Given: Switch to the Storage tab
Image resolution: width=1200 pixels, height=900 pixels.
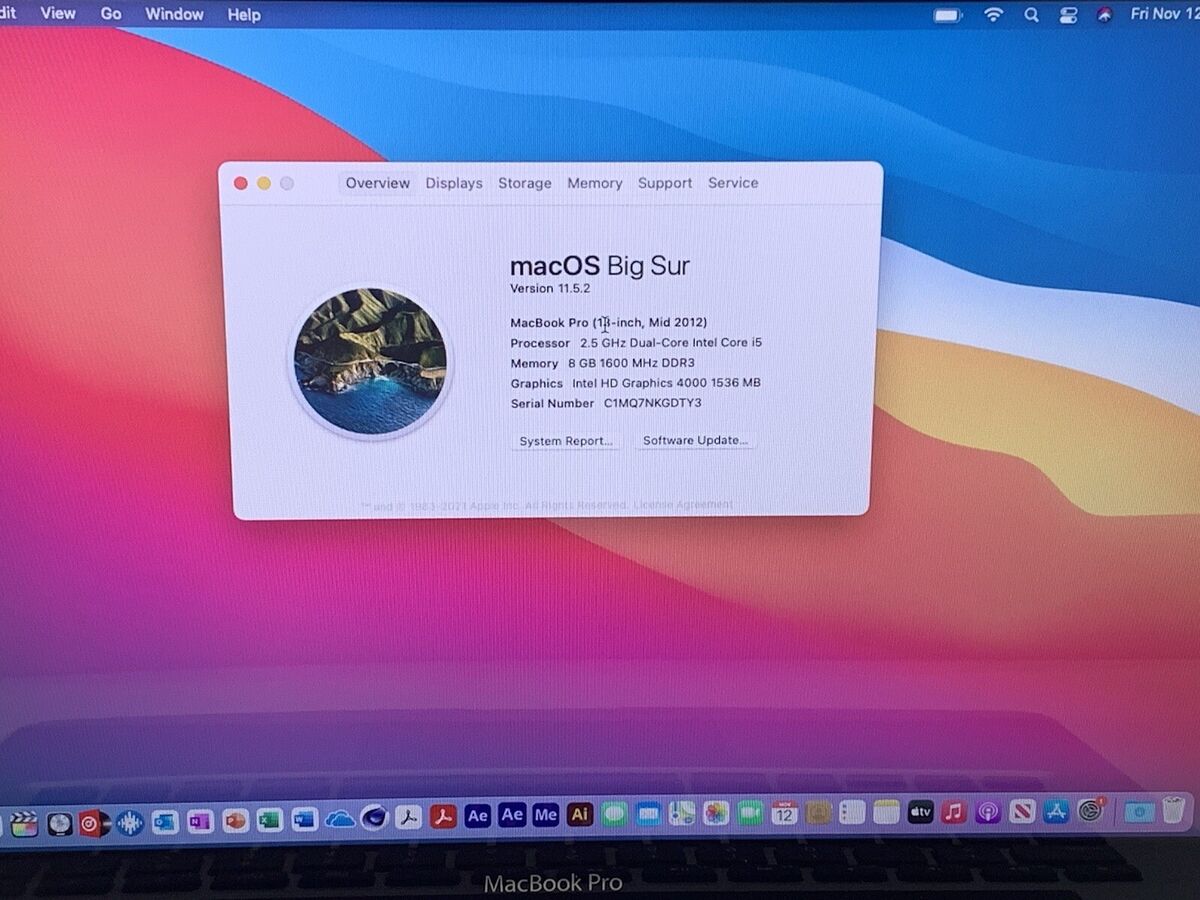Looking at the screenshot, I should coord(525,183).
